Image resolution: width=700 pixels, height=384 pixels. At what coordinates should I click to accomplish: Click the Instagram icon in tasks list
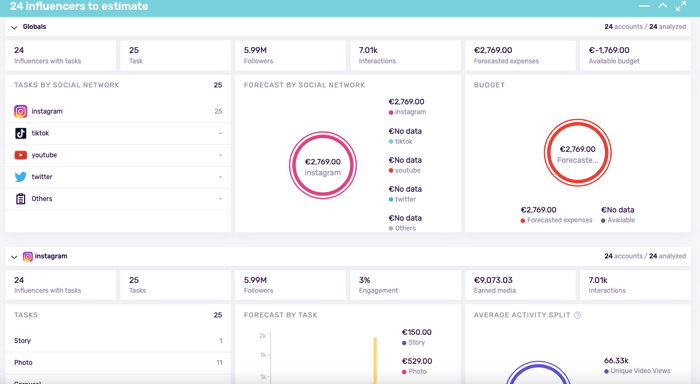tap(21, 111)
